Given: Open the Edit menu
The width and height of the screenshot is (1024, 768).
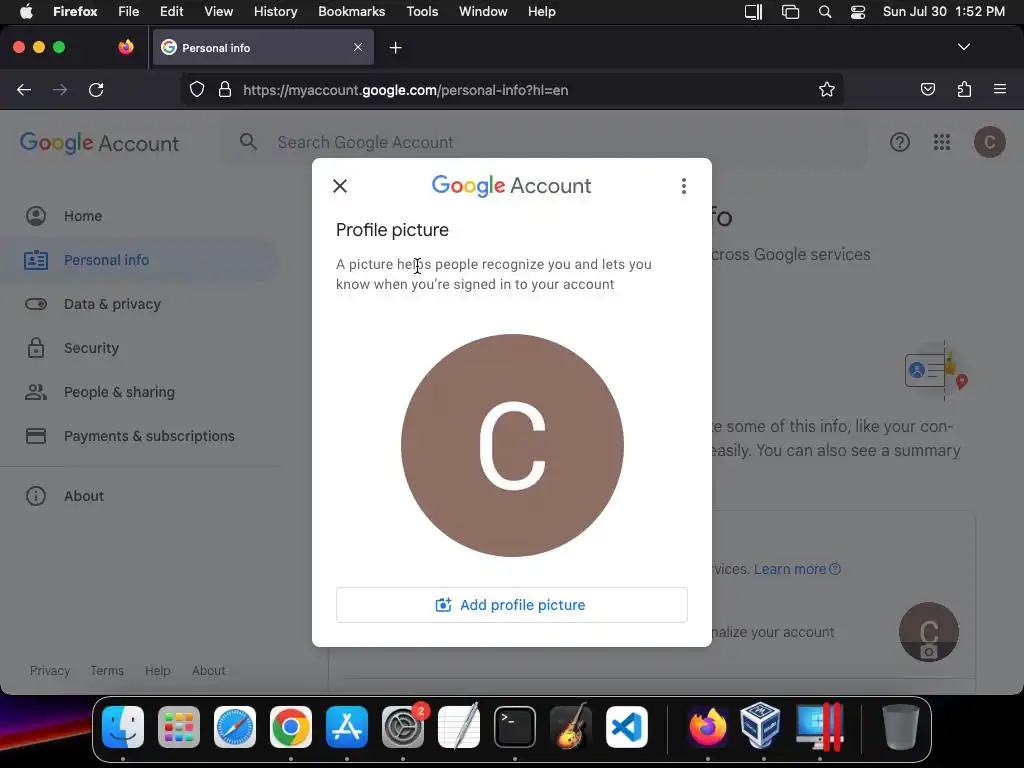Looking at the screenshot, I should pos(172,12).
